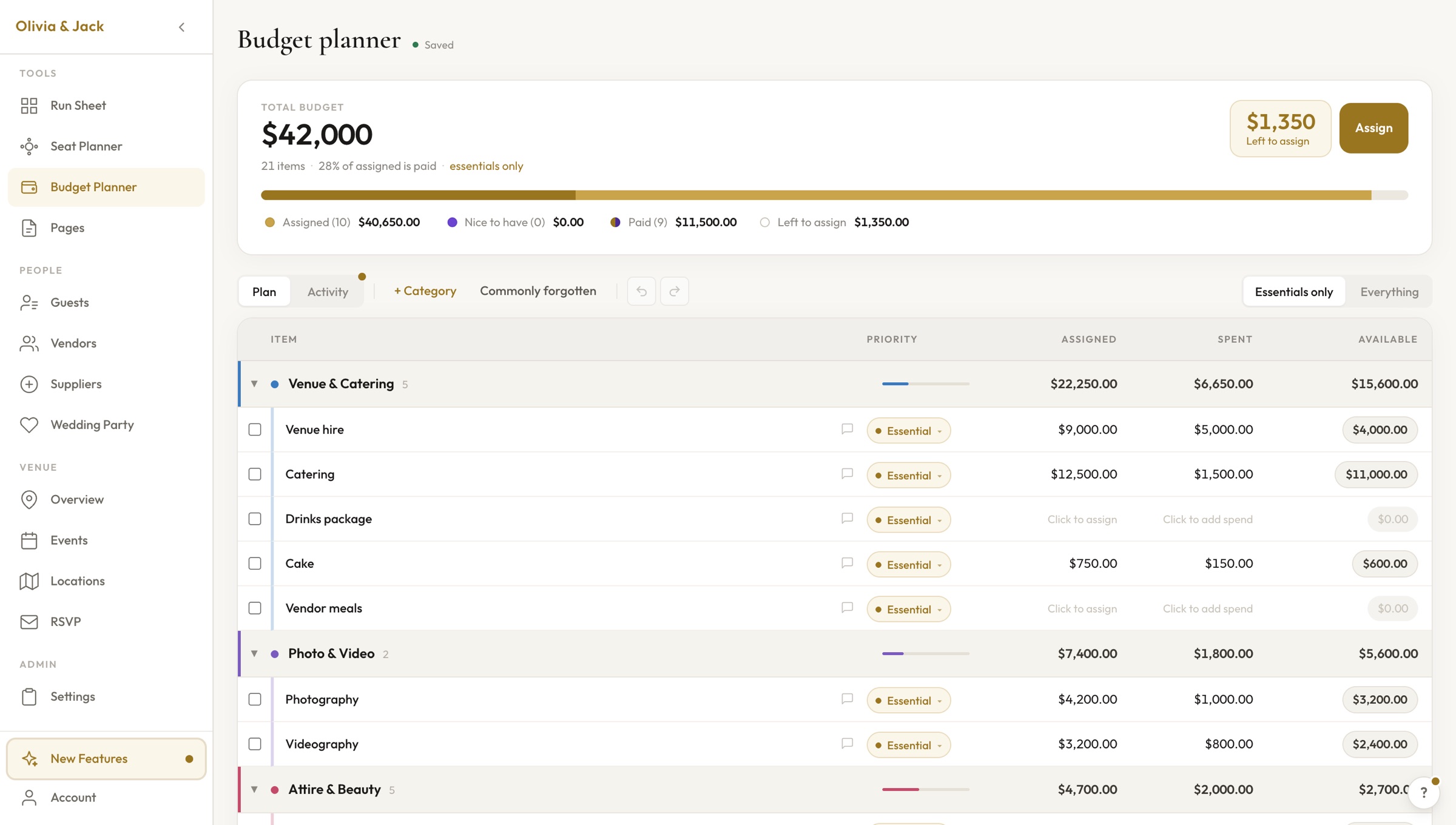Image resolution: width=1456 pixels, height=825 pixels.
Task: Click the $1,350 Left to assign box
Action: (x=1281, y=129)
